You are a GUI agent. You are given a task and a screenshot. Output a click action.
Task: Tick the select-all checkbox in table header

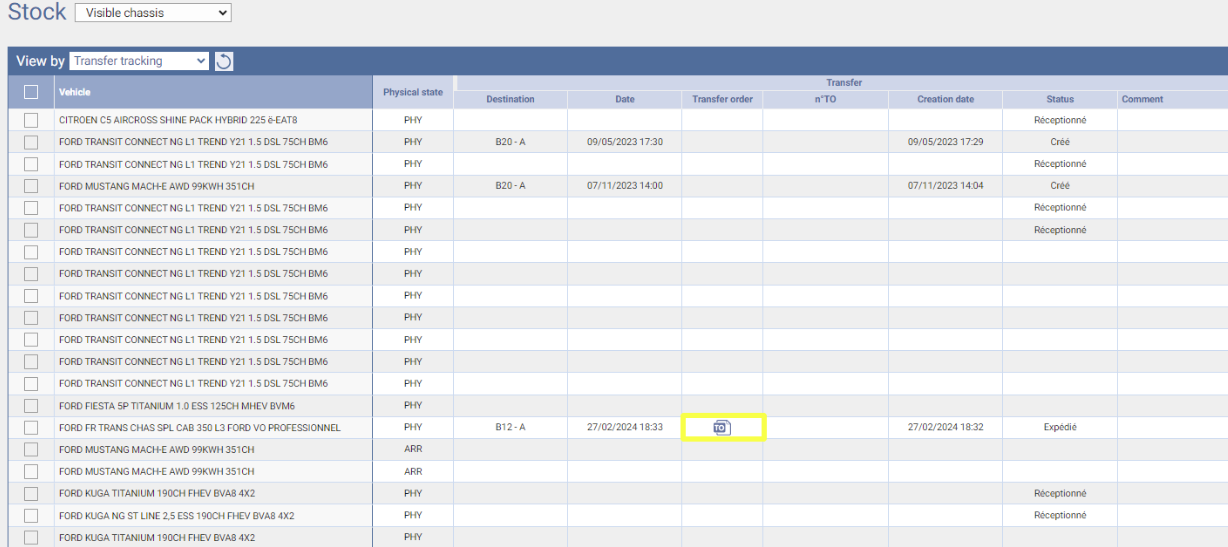[31, 92]
